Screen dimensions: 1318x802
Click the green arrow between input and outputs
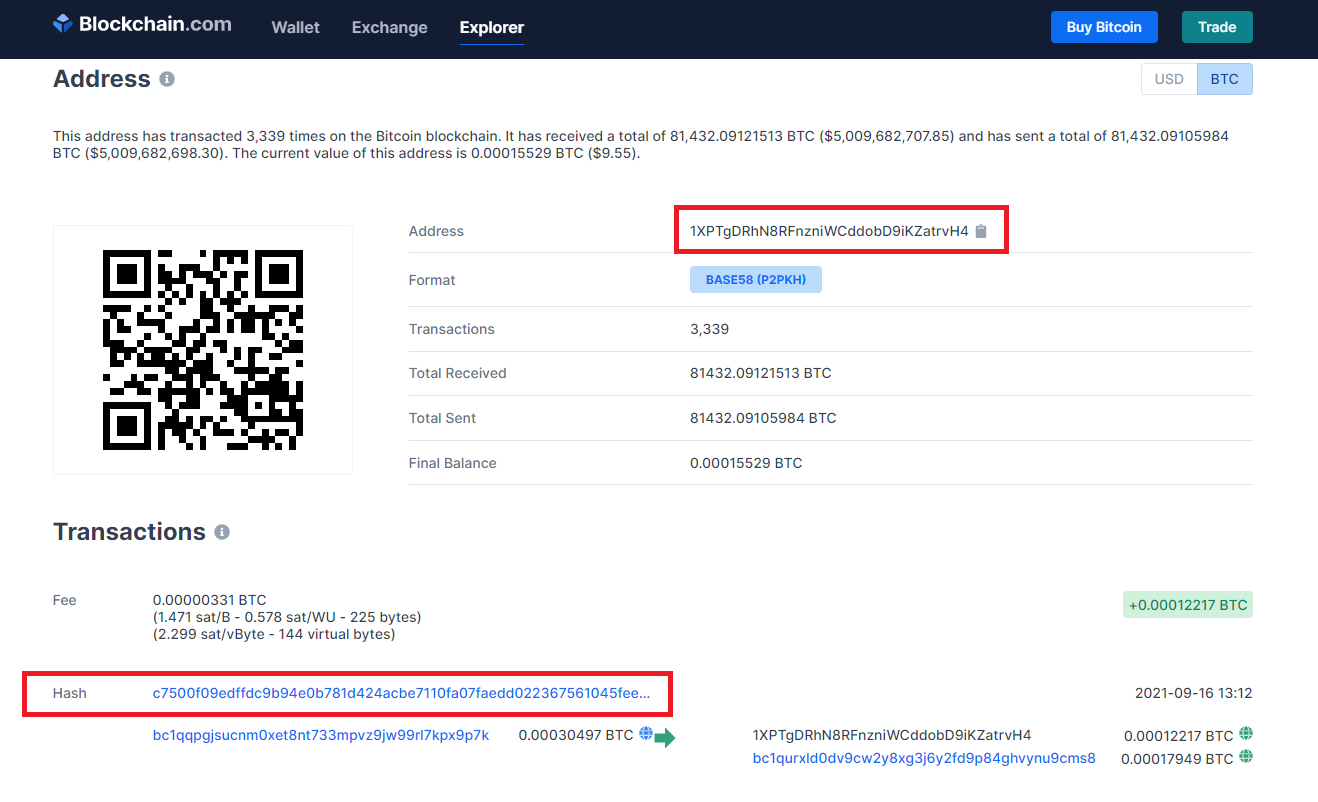pos(665,739)
